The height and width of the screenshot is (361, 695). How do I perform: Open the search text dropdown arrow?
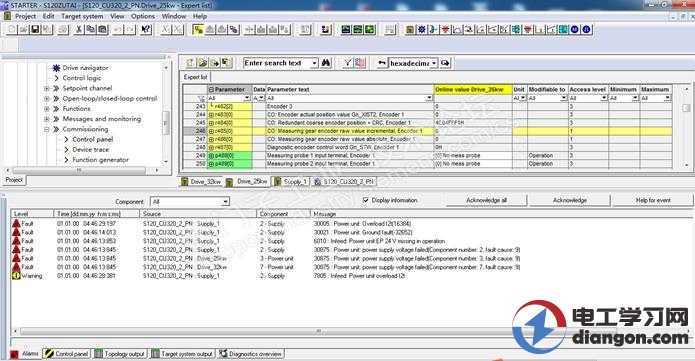click(x=314, y=63)
